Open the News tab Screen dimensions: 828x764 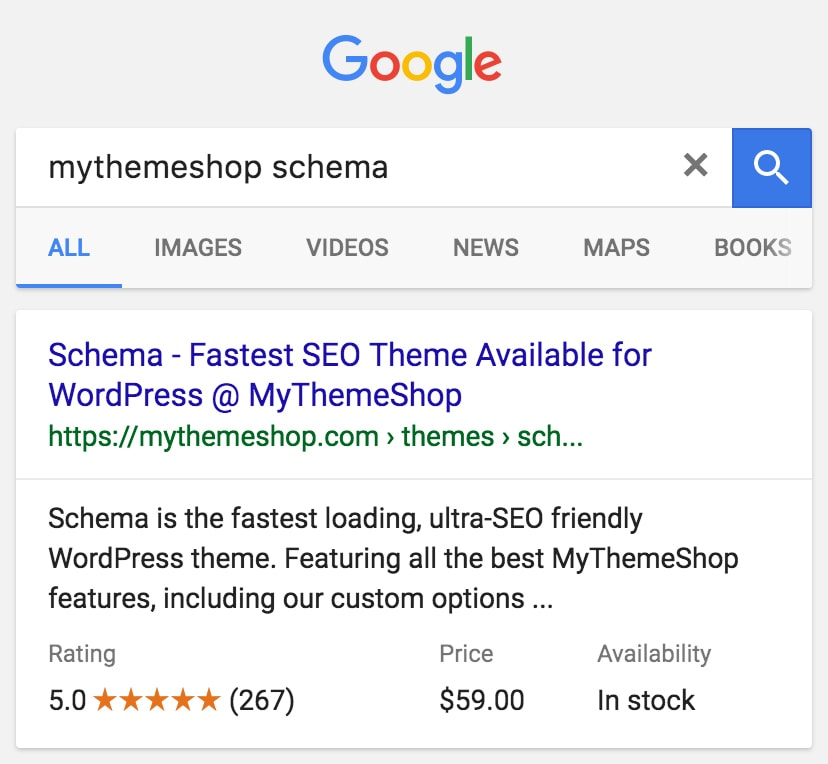point(486,248)
